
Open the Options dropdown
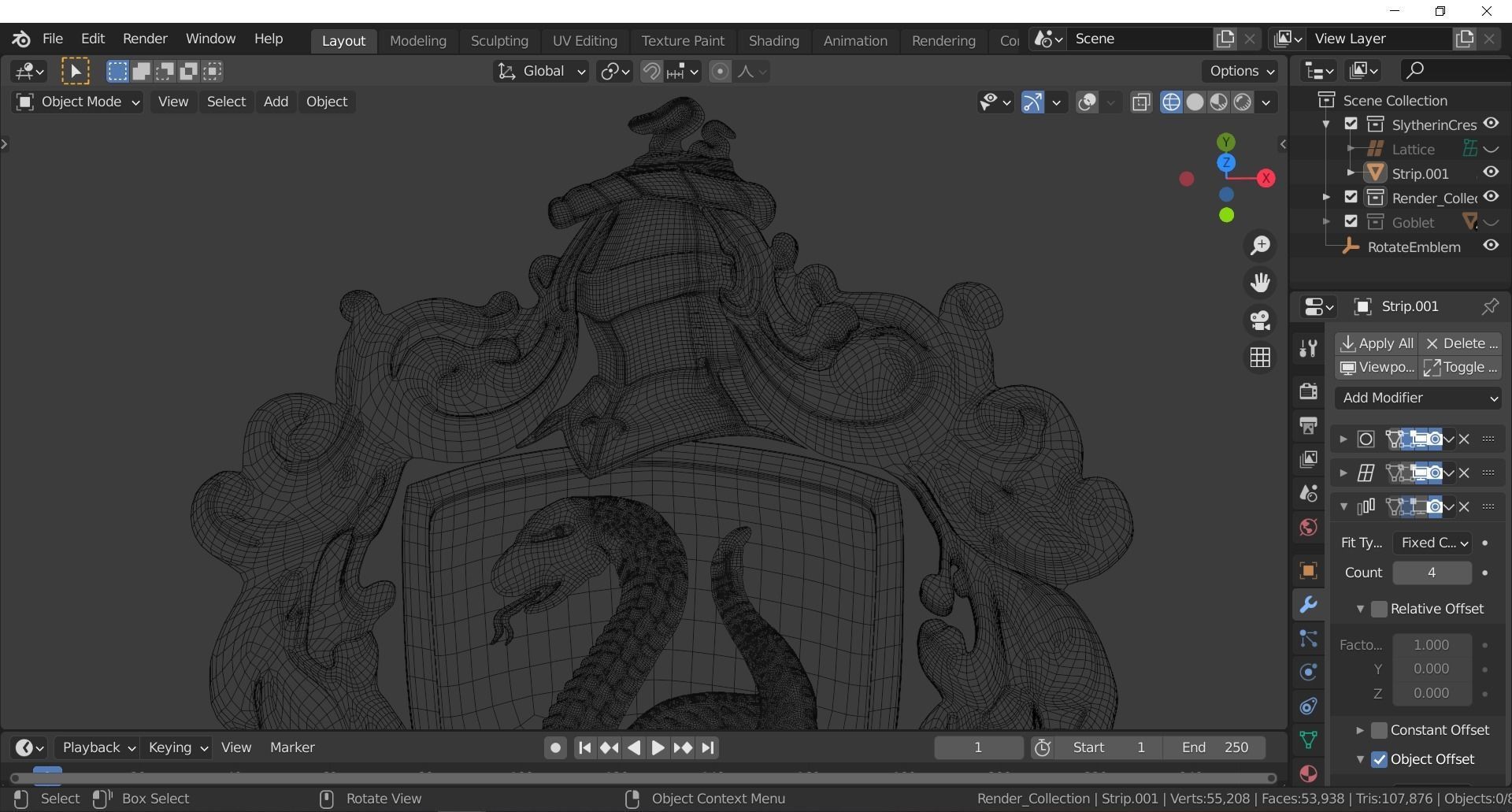point(1240,71)
